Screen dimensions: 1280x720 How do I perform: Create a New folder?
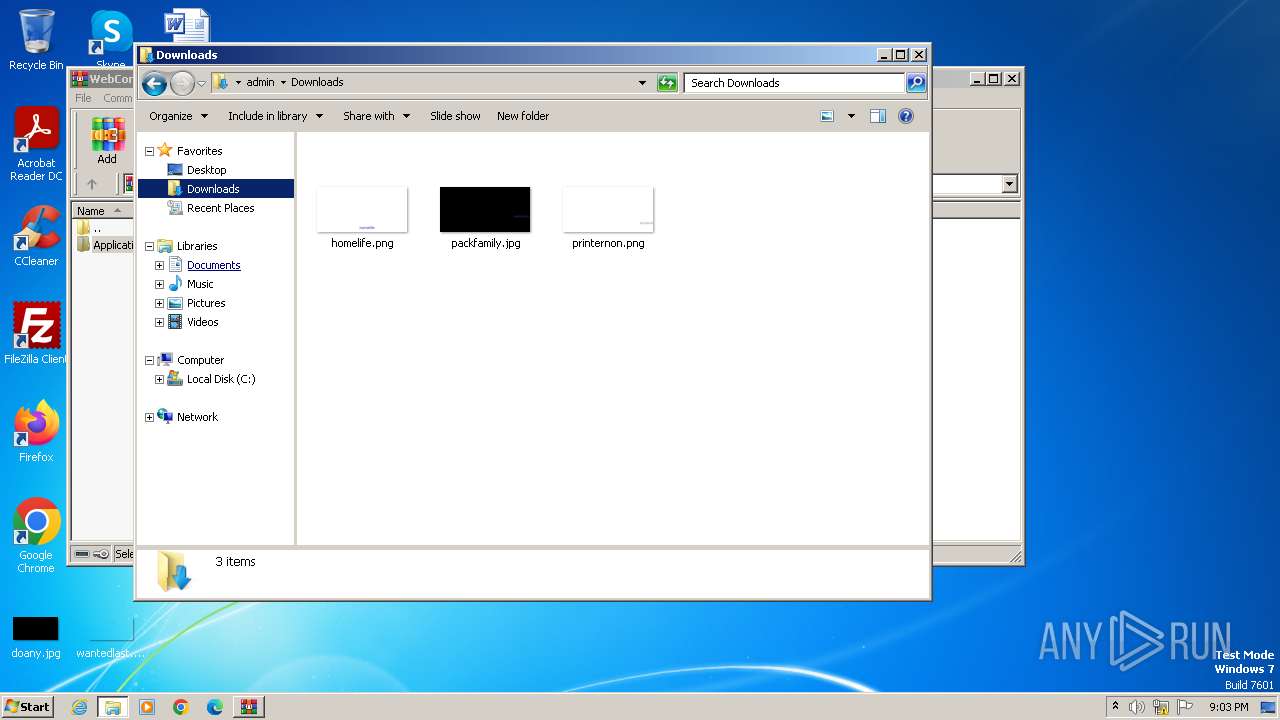pyautogui.click(x=523, y=116)
